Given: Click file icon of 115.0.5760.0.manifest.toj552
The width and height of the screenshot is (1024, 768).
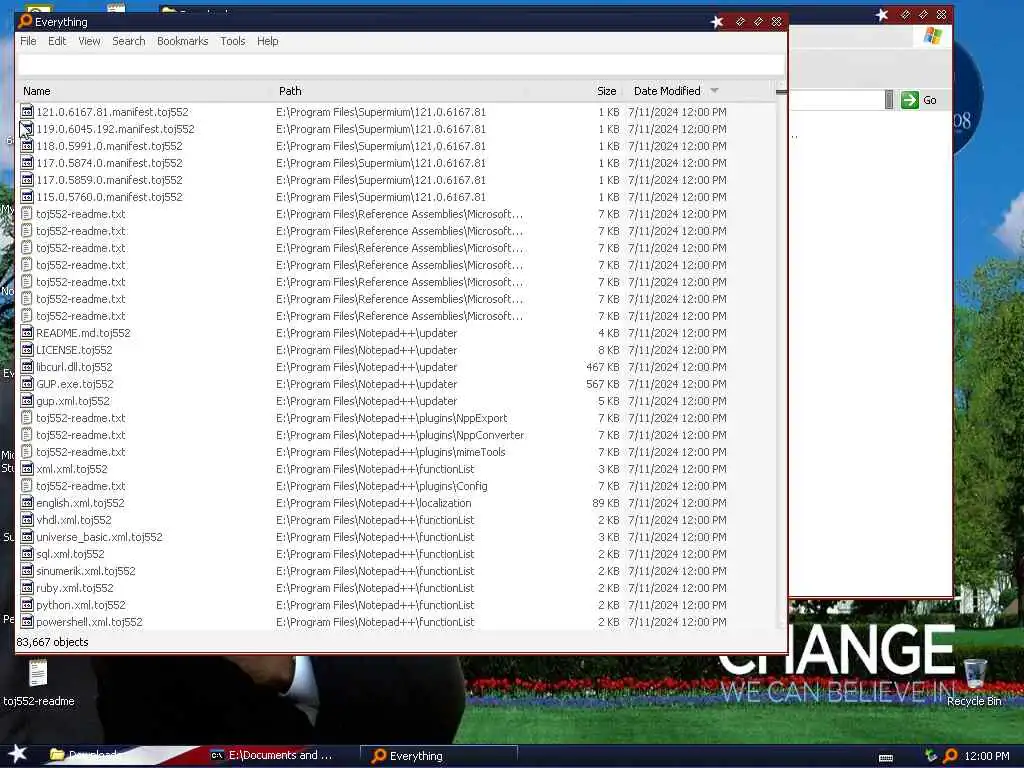Looking at the screenshot, I should click(27, 197).
